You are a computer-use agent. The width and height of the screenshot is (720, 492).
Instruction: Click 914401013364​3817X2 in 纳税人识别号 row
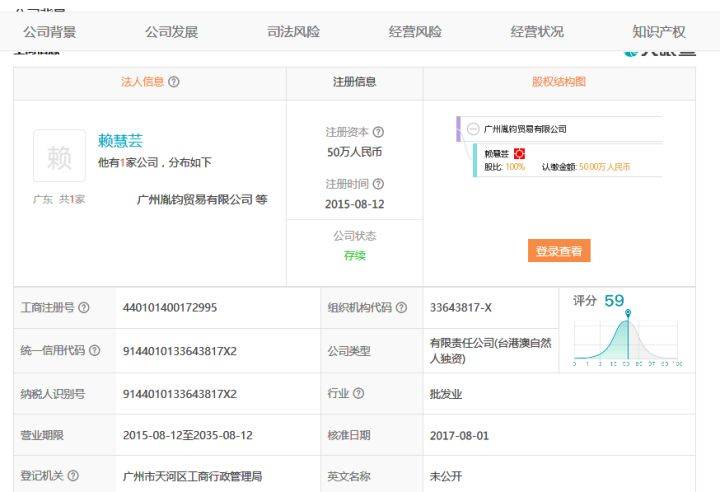tap(180, 394)
